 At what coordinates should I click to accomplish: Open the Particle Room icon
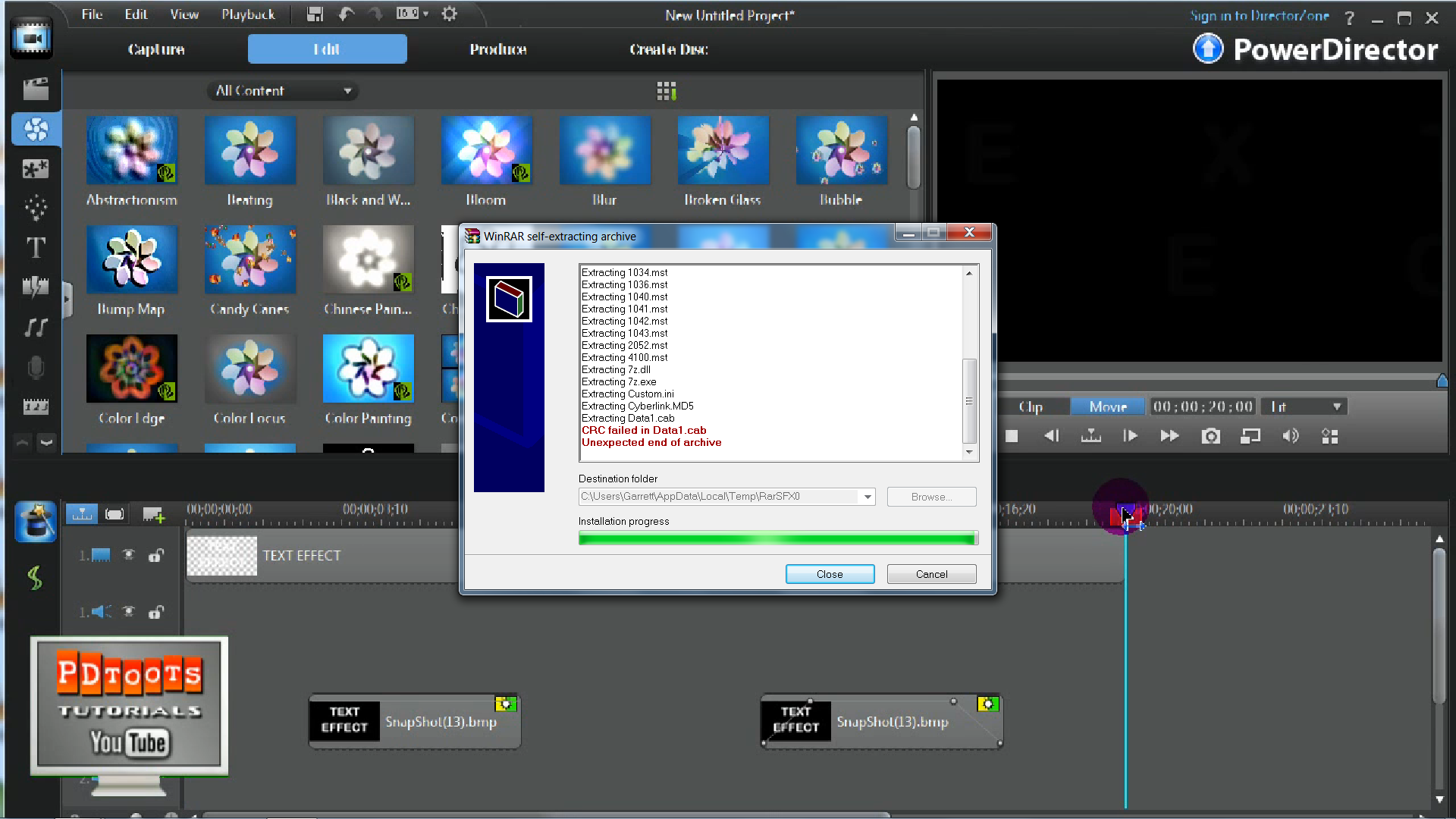pos(36,208)
